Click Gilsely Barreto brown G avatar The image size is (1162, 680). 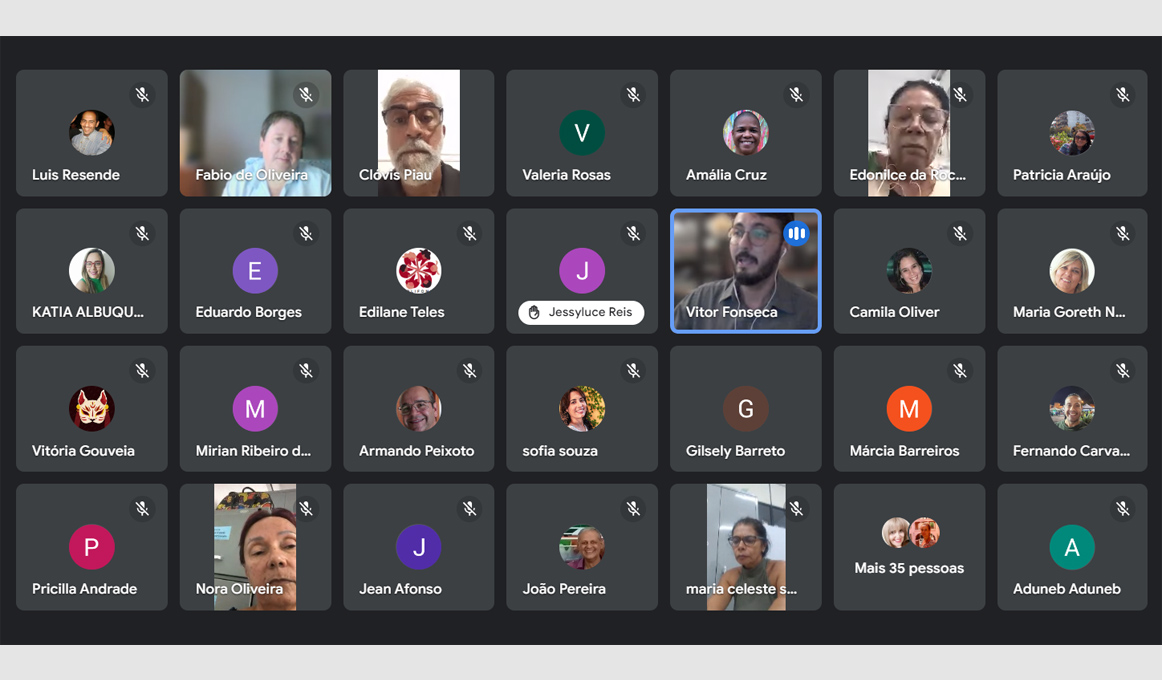[x=746, y=408]
